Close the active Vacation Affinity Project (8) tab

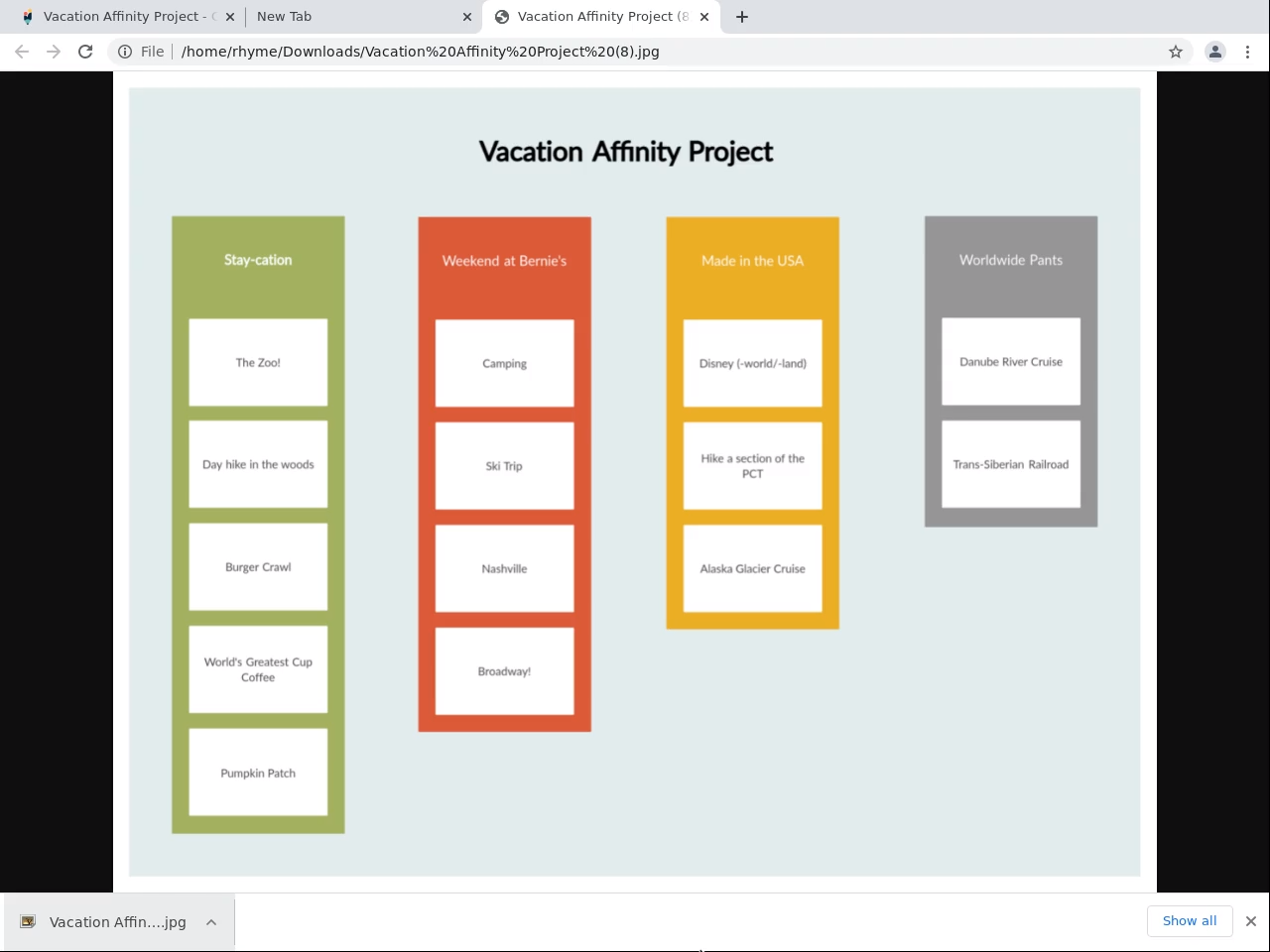[x=704, y=17]
